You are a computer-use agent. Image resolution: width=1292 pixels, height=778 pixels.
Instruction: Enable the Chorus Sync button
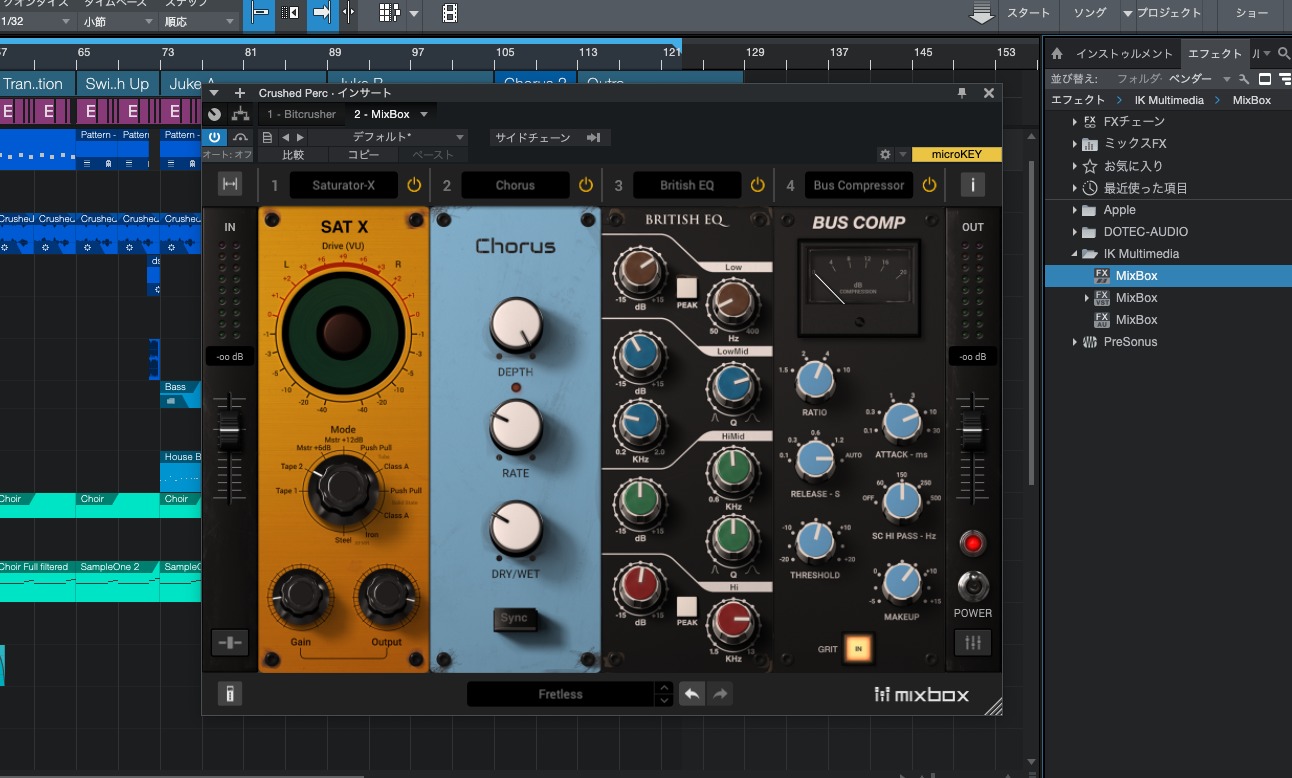pos(514,619)
